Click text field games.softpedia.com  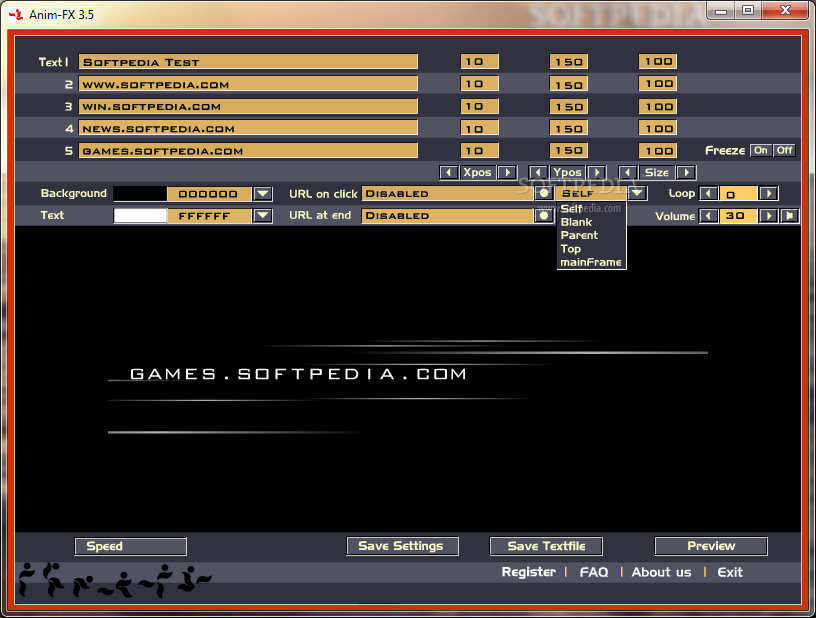(248, 151)
